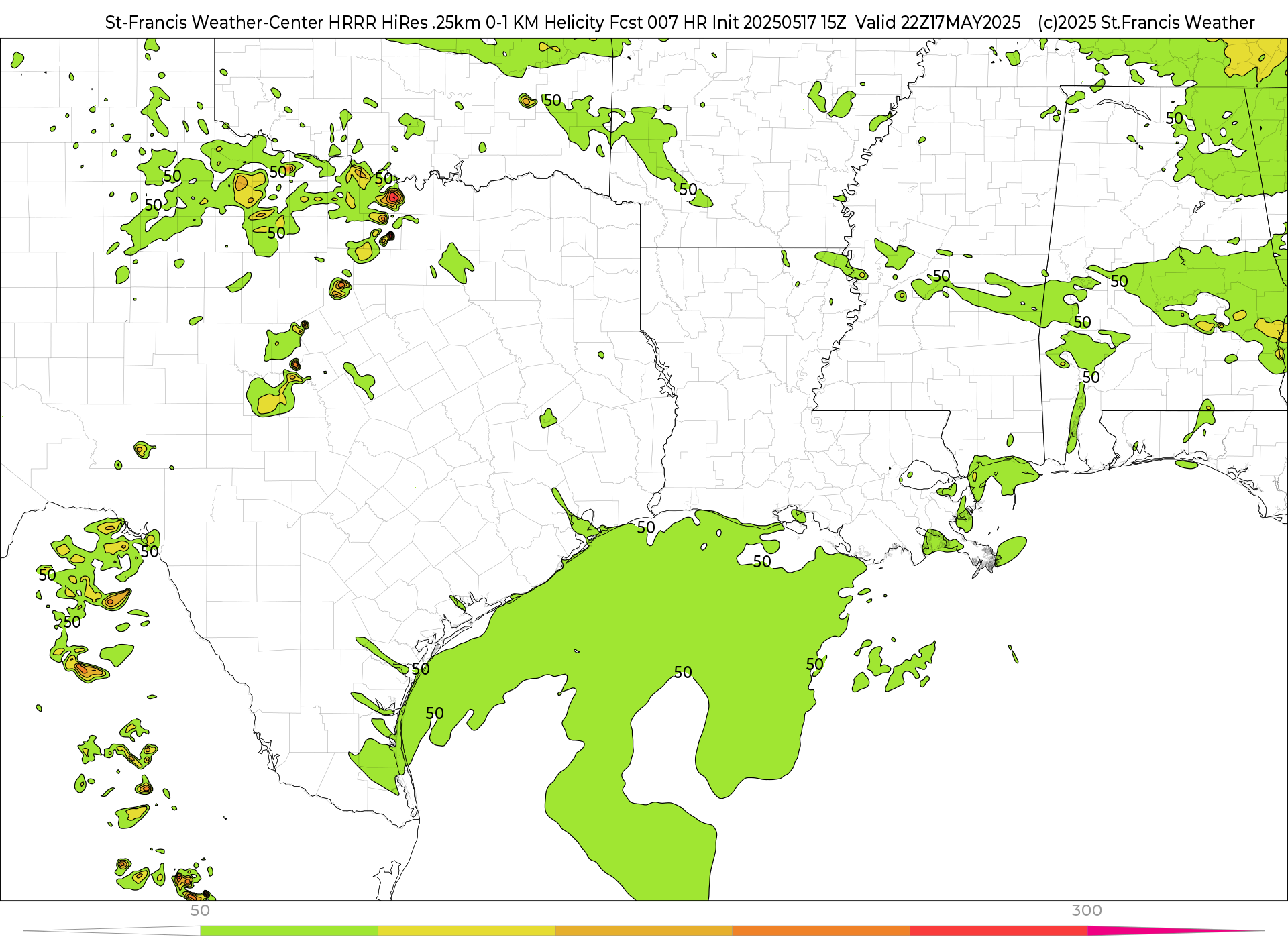Click the red segment of the color bar

coord(999,931)
